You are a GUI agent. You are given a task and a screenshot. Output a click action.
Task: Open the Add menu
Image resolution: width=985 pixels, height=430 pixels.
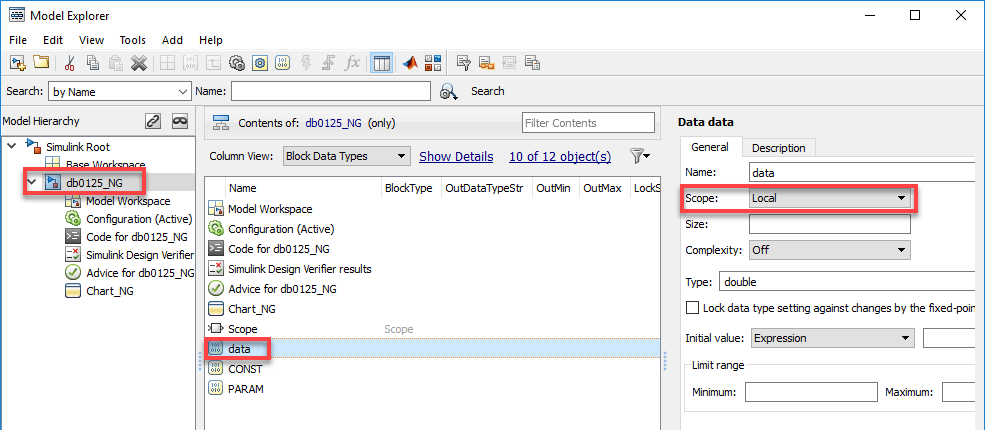click(172, 40)
